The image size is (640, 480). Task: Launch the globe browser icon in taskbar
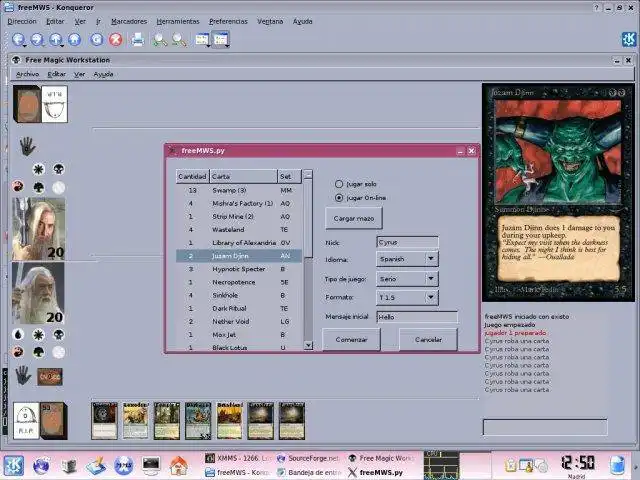tap(41, 466)
